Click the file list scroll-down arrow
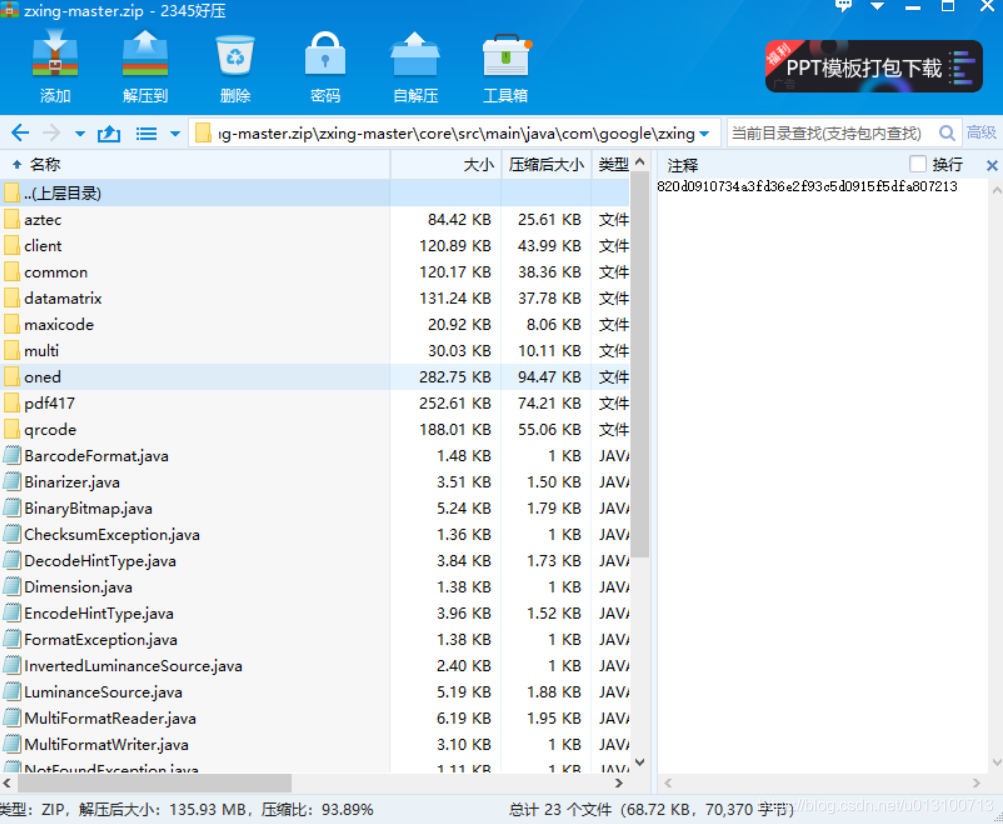The image size is (1003, 824). tap(640, 762)
